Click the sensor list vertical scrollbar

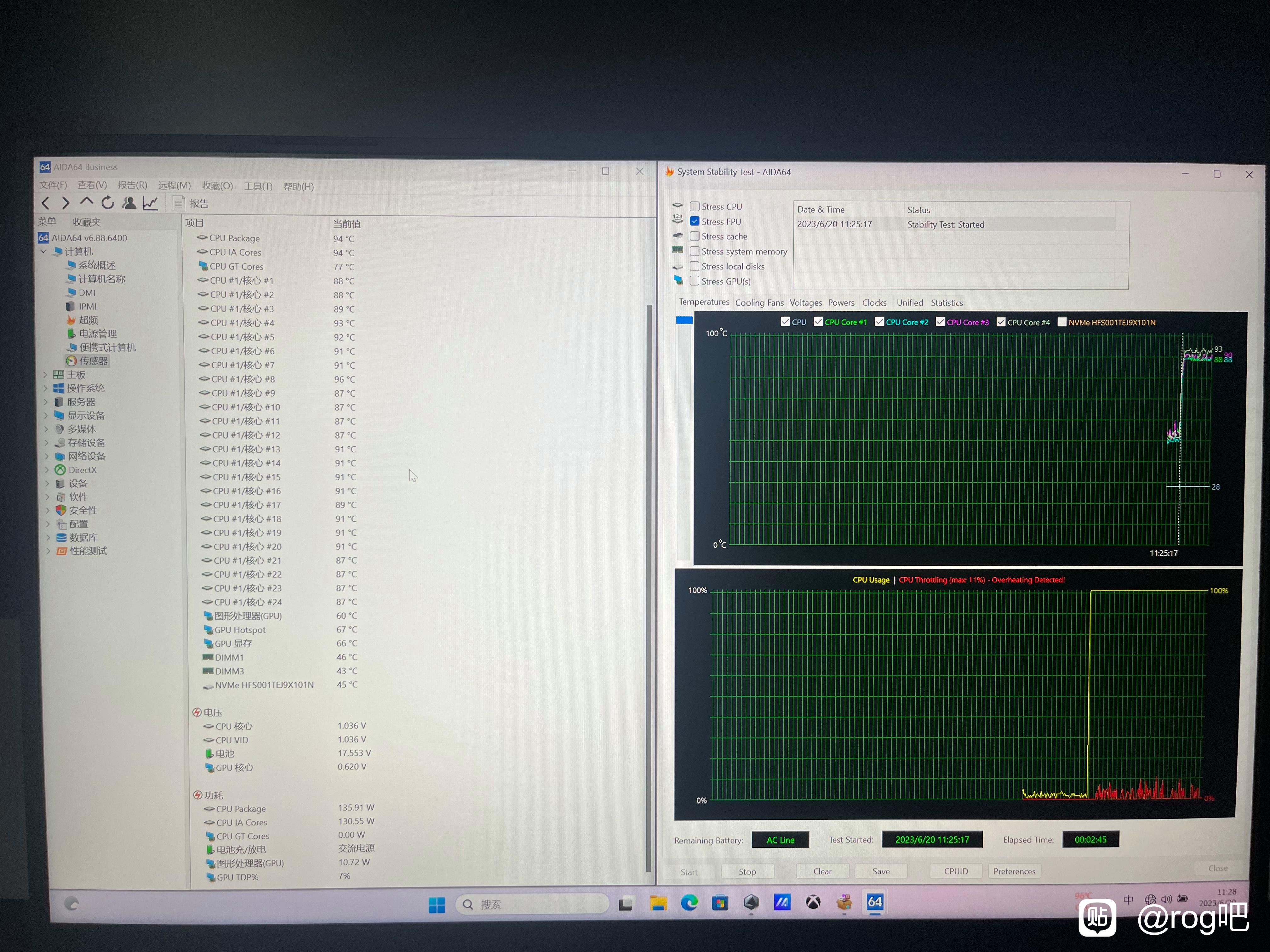(x=649, y=588)
